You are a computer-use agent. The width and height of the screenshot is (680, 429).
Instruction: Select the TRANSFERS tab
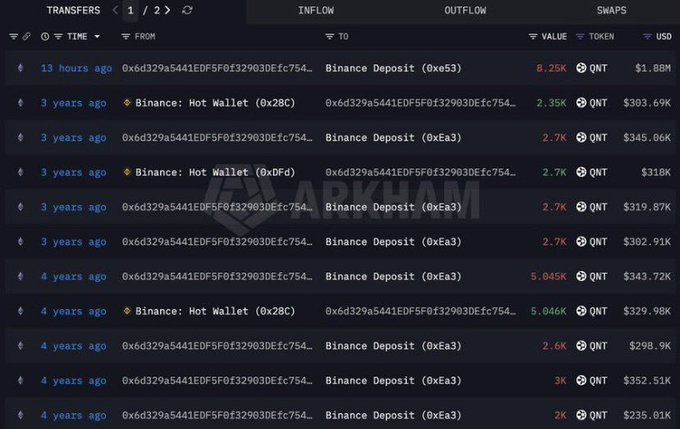pyautogui.click(x=73, y=10)
